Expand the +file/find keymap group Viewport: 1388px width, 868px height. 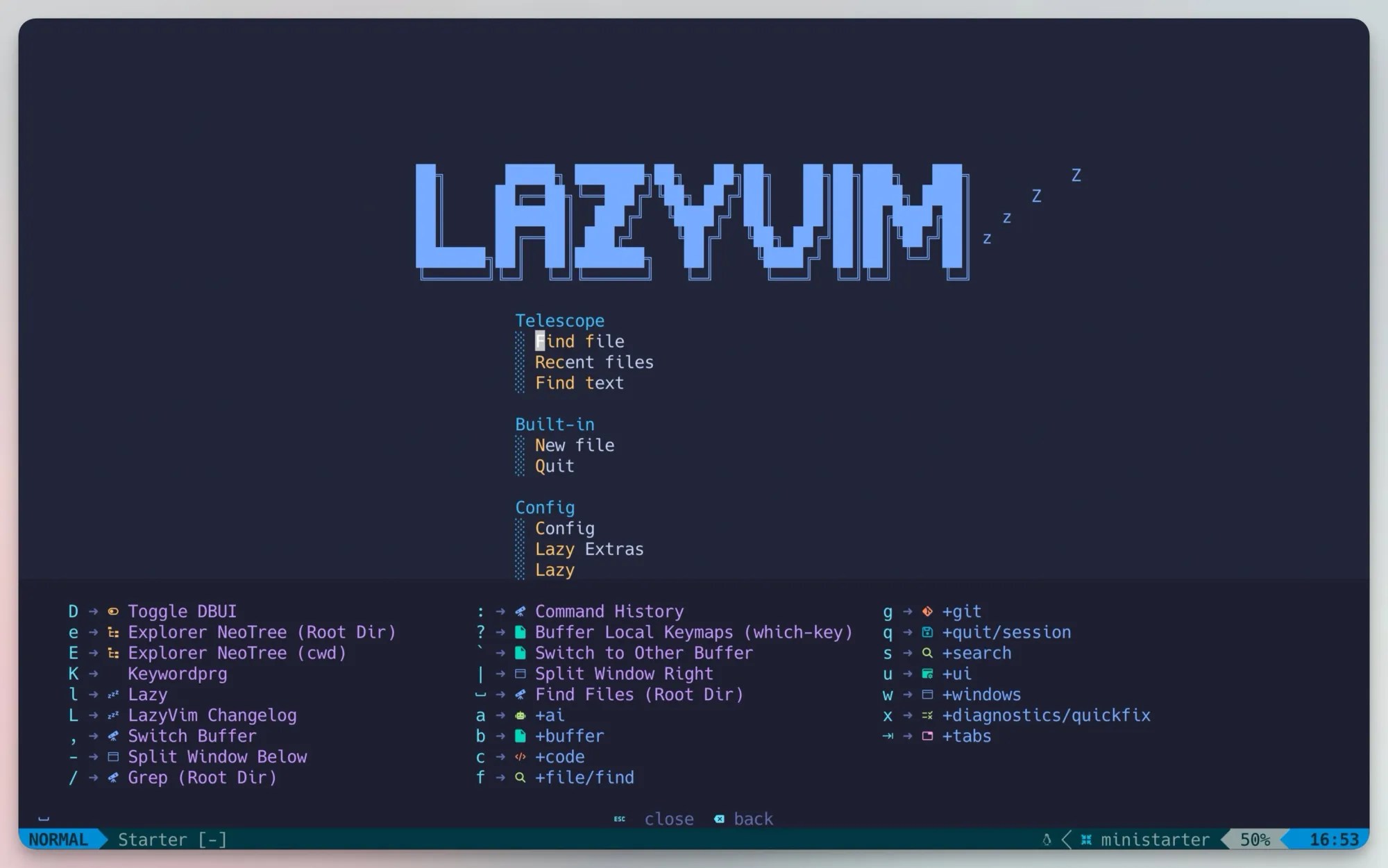click(584, 778)
